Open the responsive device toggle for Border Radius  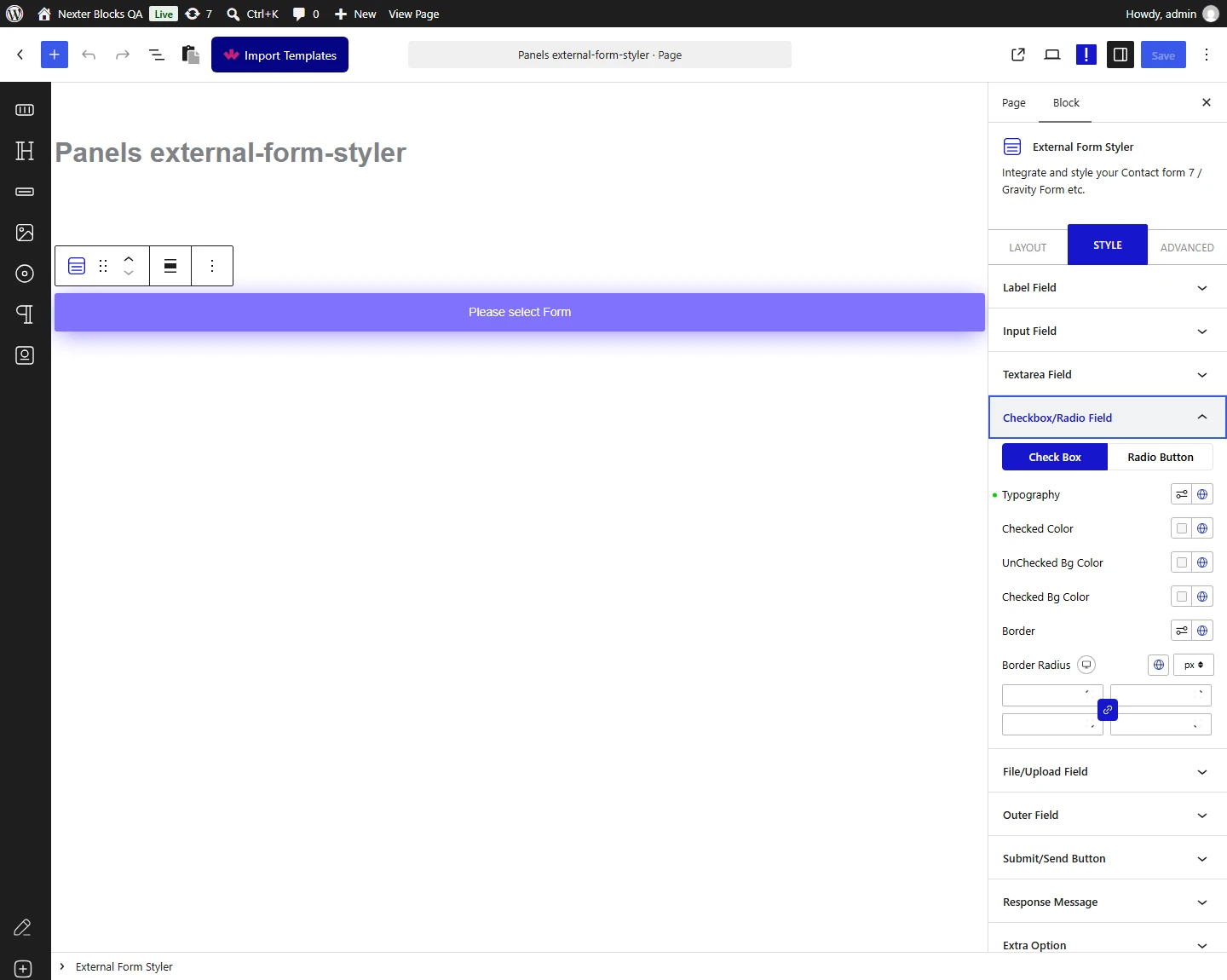point(1086,665)
